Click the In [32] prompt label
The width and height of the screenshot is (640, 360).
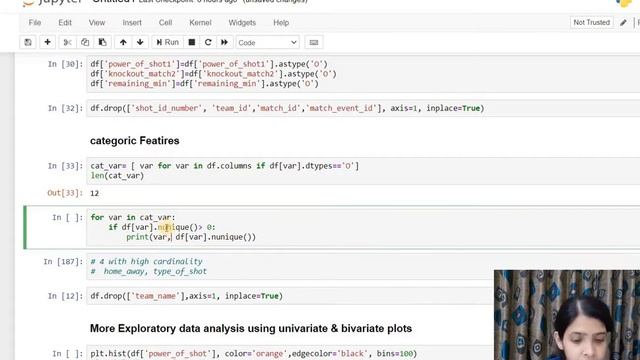[x=65, y=108]
